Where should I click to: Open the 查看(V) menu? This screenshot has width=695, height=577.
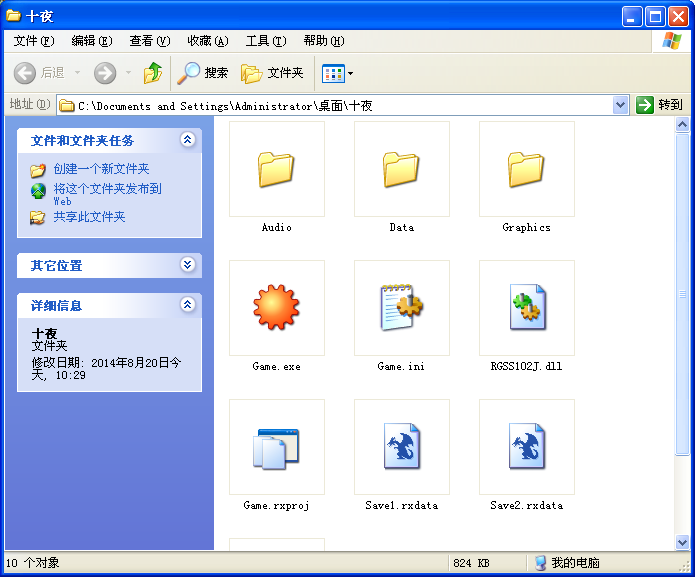(x=150, y=41)
